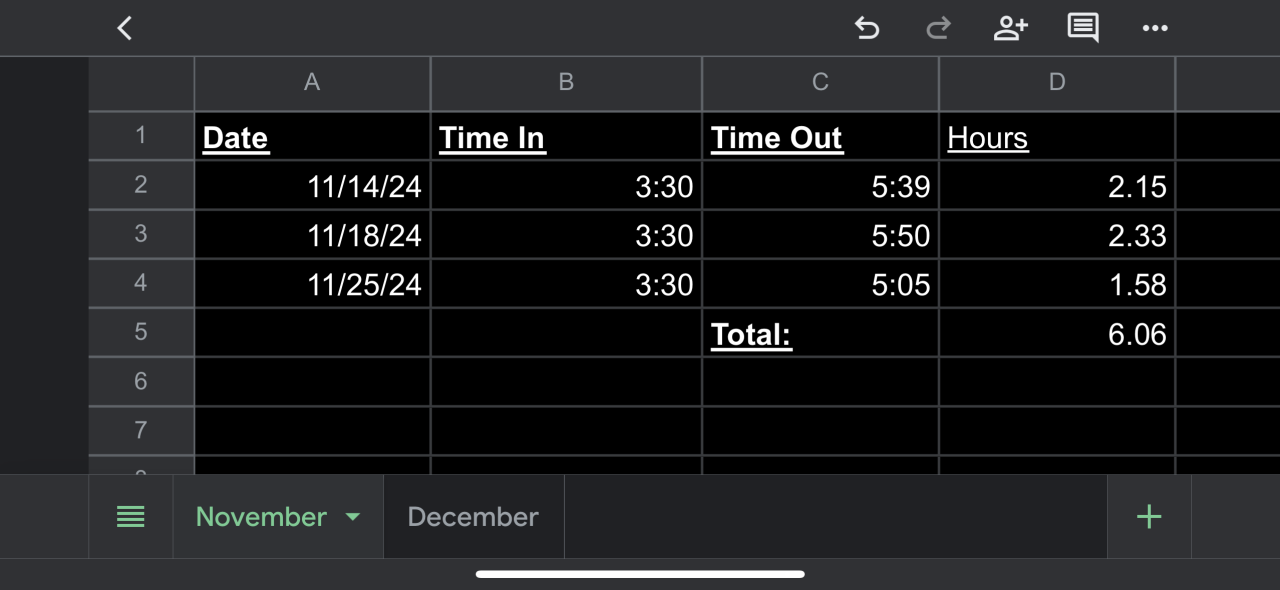Click the Time In header cell

point(566,137)
